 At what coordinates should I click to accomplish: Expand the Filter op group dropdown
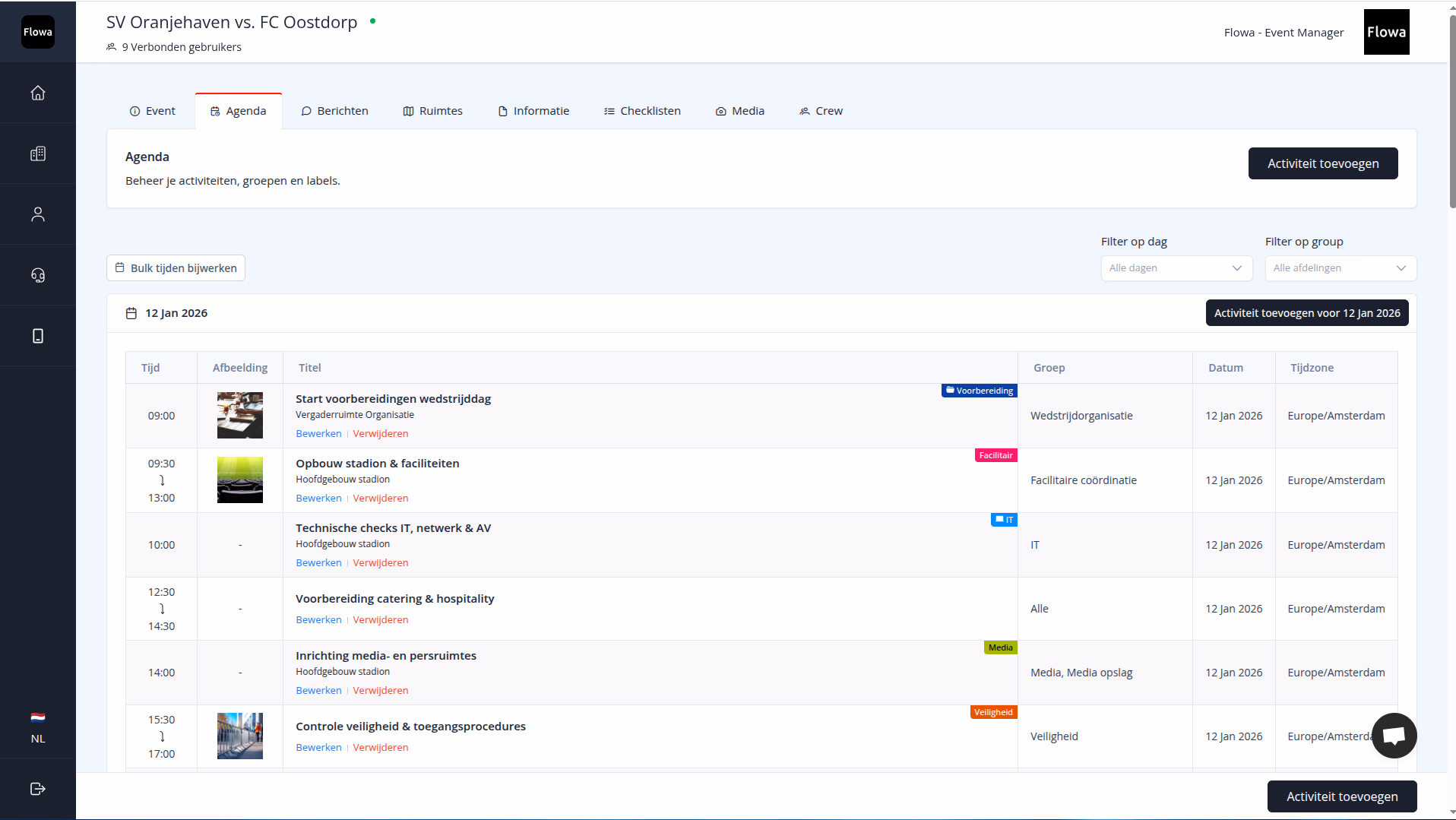(x=1340, y=268)
